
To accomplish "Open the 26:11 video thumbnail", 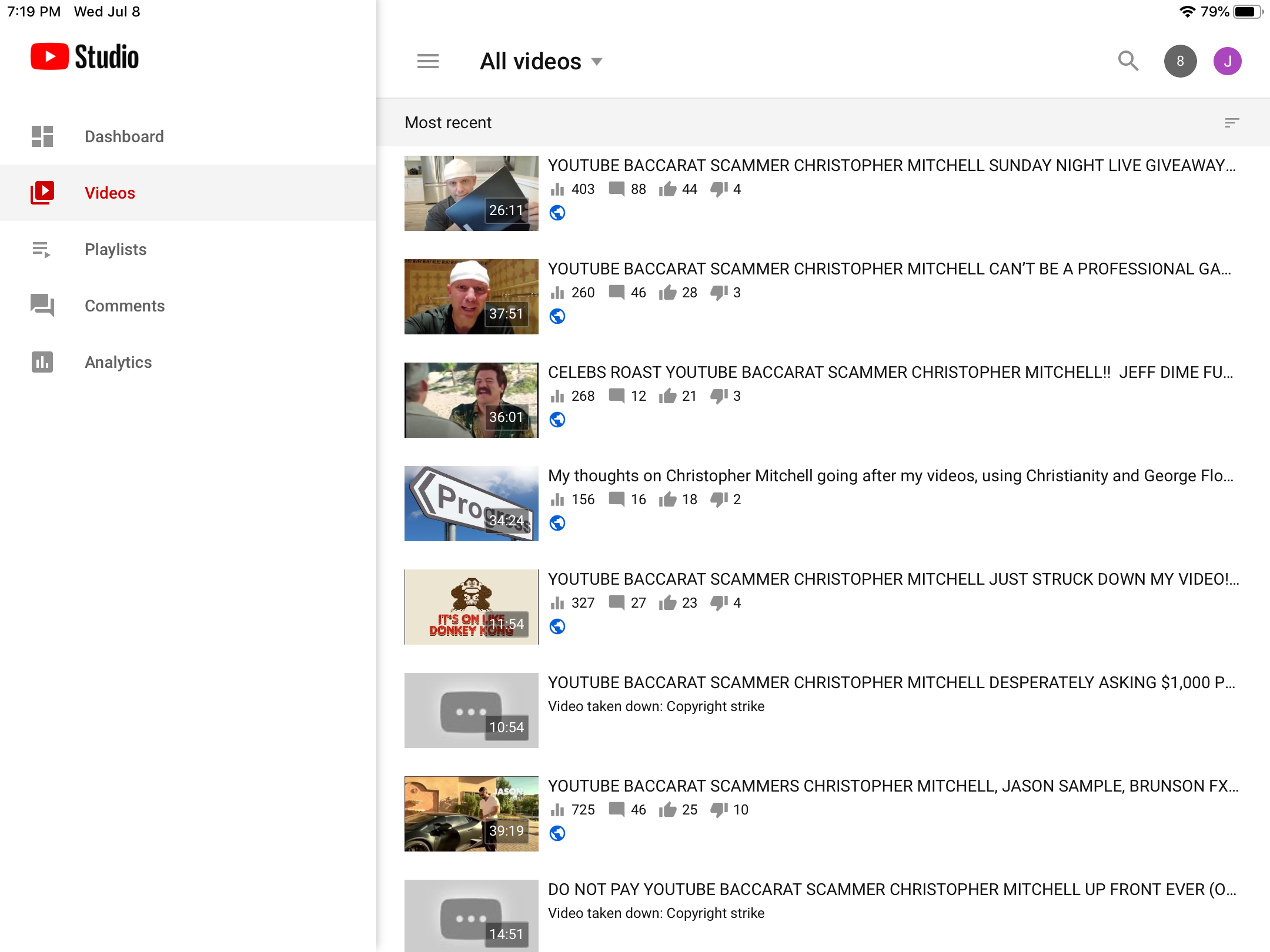I will tap(472, 193).
